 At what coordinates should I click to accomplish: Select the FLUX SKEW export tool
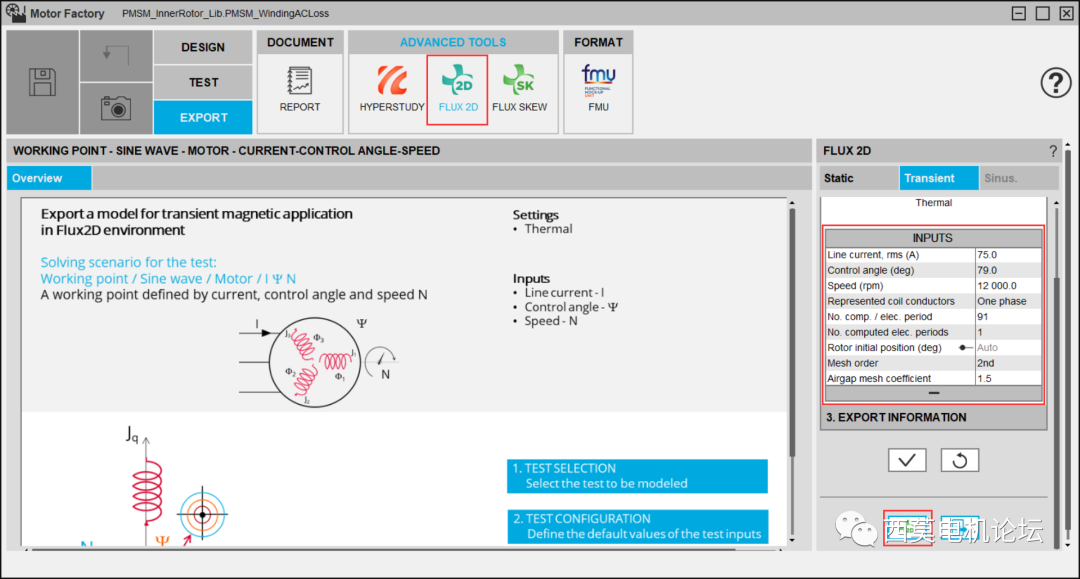pyautogui.click(x=519, y=90)
